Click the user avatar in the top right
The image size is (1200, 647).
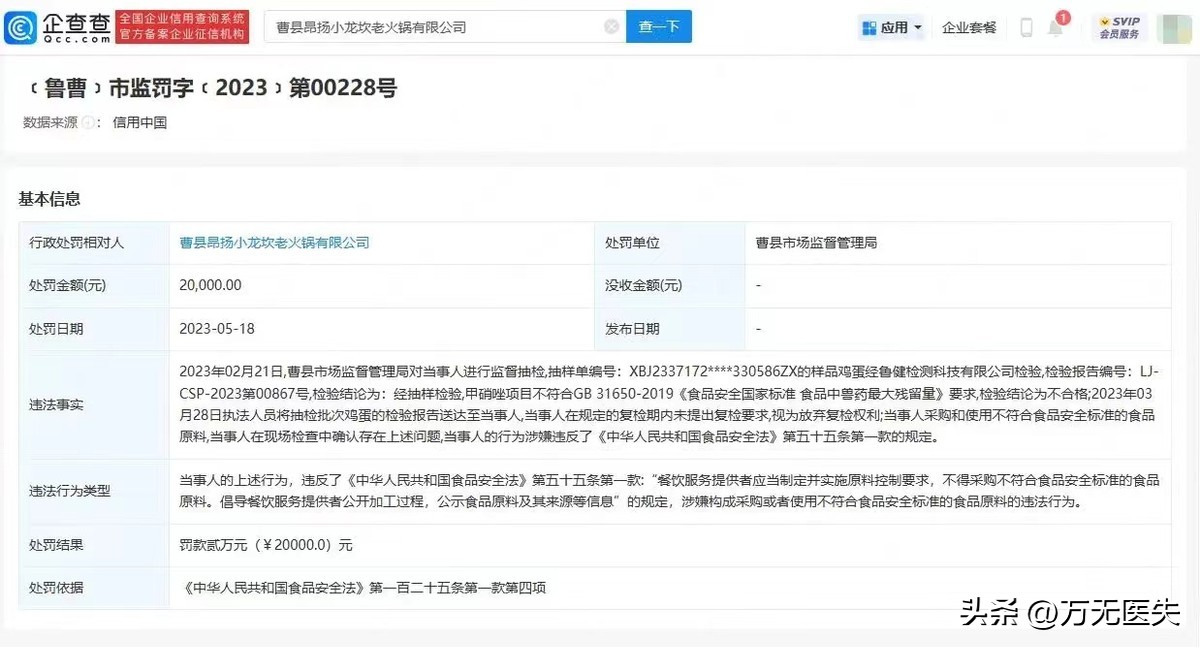[1173, 27]
